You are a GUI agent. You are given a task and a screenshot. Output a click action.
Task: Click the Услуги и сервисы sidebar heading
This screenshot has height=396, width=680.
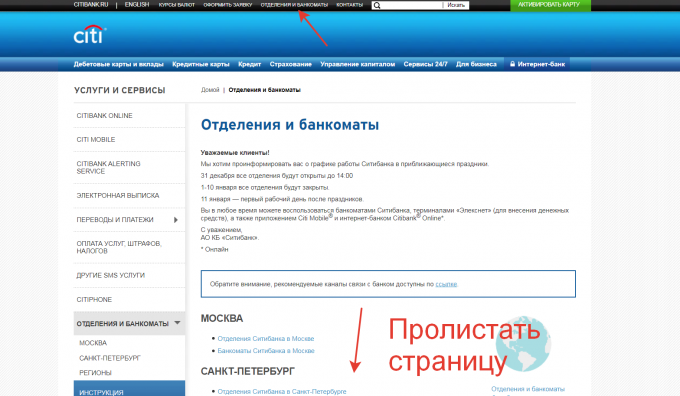pos(120,90)
